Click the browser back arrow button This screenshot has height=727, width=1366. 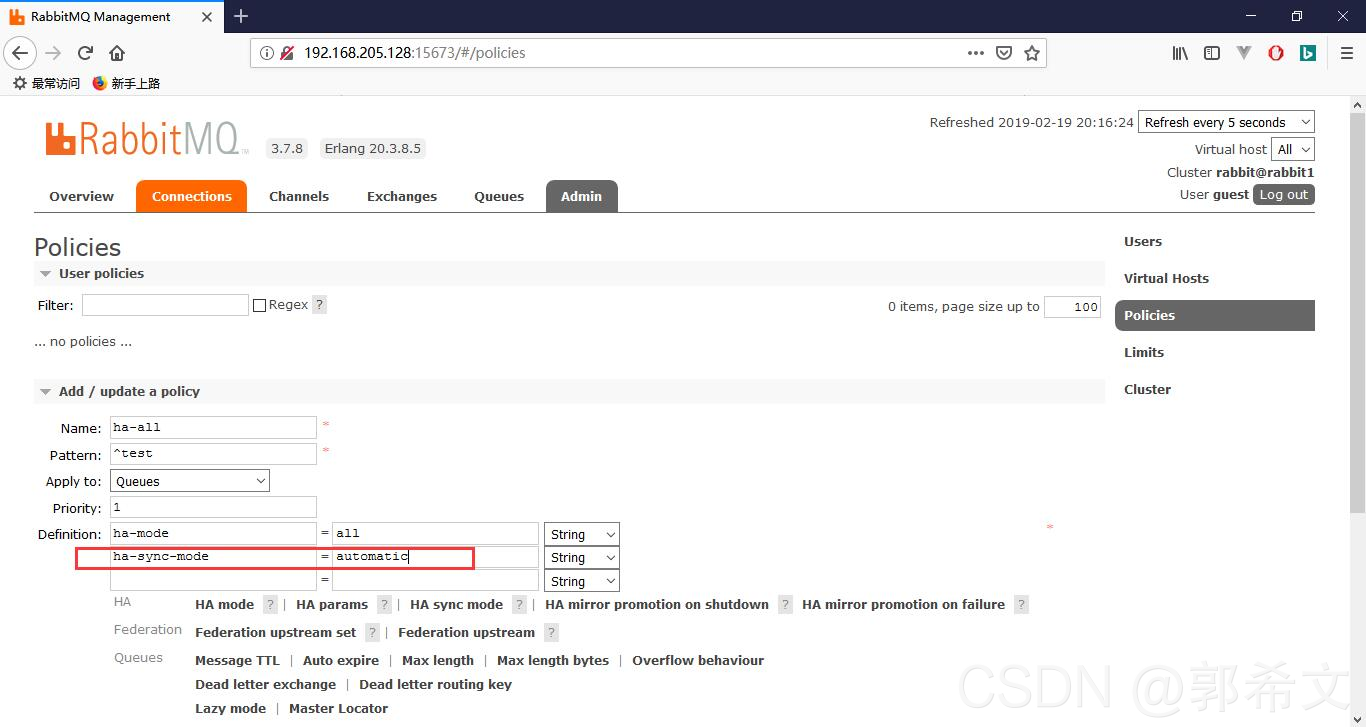pyautogui.click(x=20, y=53)
